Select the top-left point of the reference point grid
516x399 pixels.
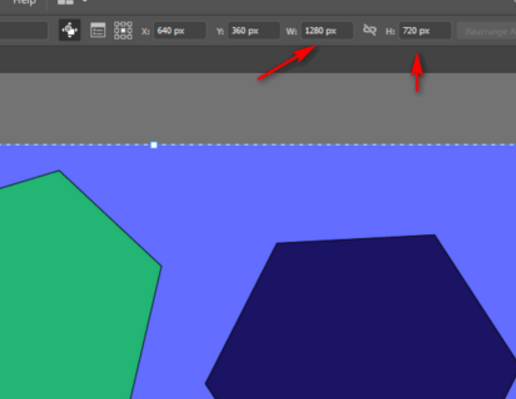click(116, 24)
